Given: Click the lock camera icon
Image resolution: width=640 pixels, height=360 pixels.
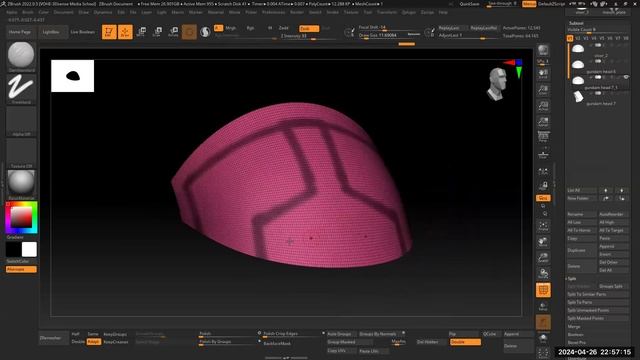Looking at the screenshot, I should point(543,186).
